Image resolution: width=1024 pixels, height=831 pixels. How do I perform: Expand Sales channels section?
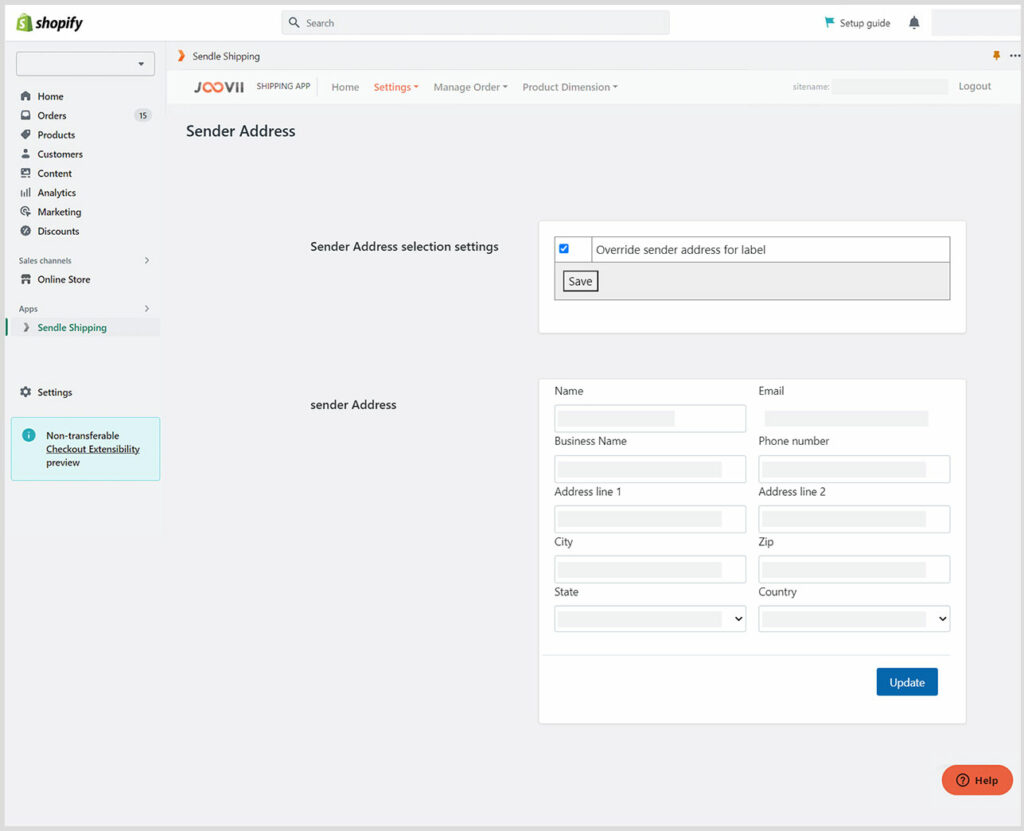click(147, 260)
